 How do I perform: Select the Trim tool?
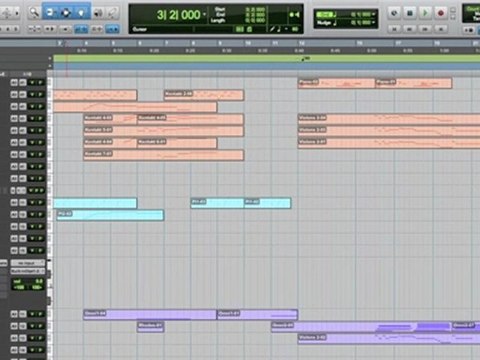click(50, 13)
